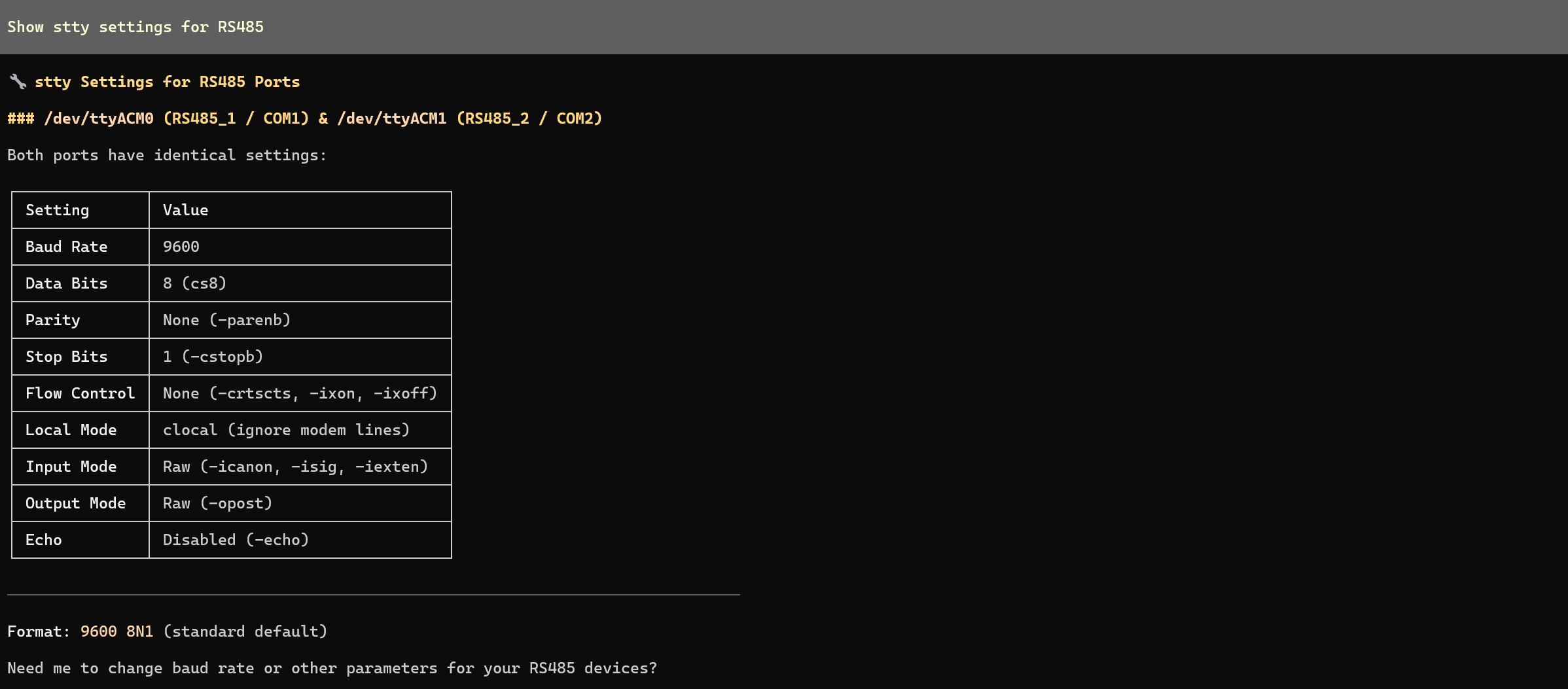Select the 'Local Mode' row label
The width and height of the screenshot is (1568, 689).
[71, 430]
